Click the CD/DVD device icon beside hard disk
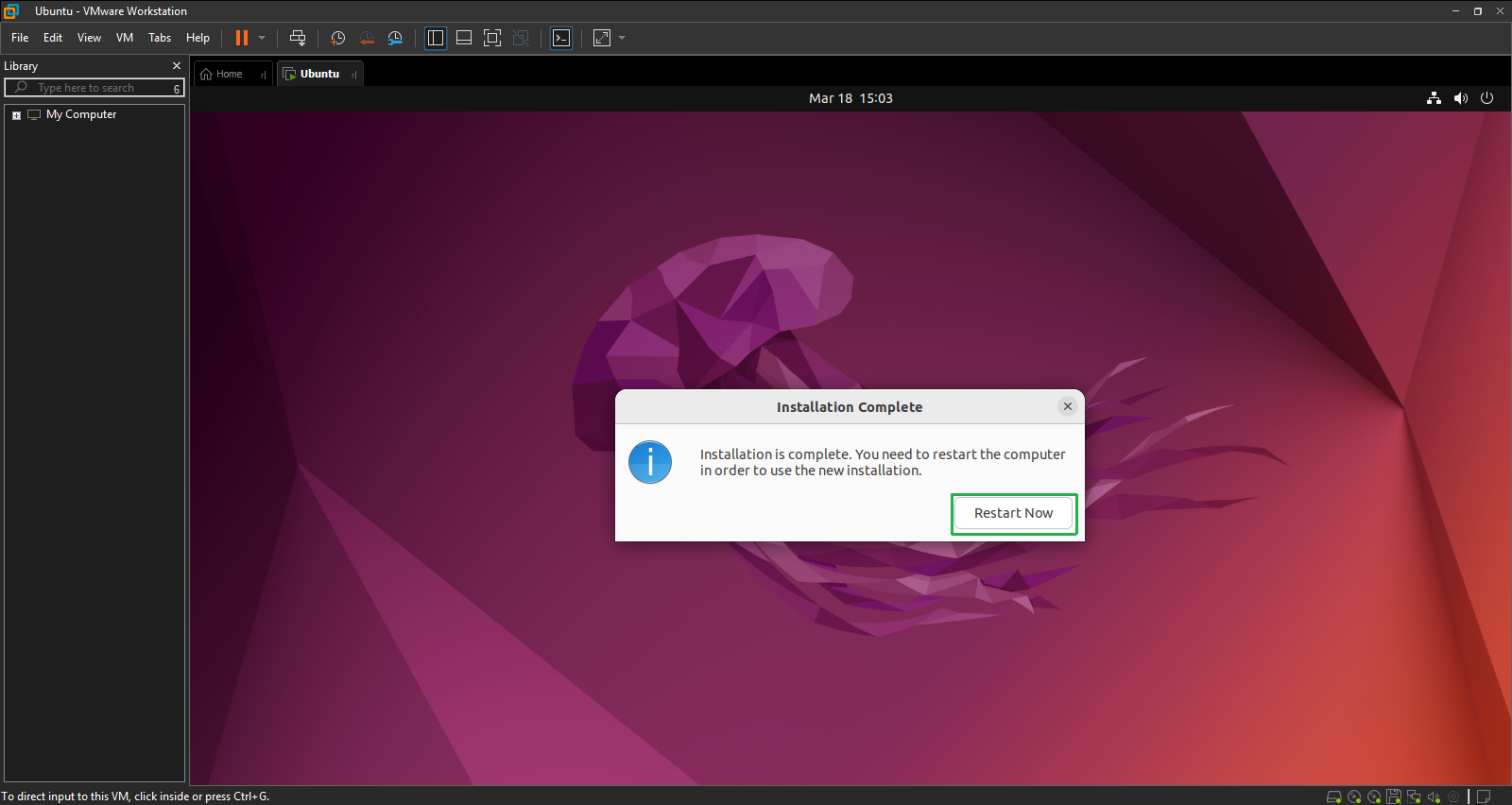The width and height of the screenshot is (1512, 805). 1354,796
